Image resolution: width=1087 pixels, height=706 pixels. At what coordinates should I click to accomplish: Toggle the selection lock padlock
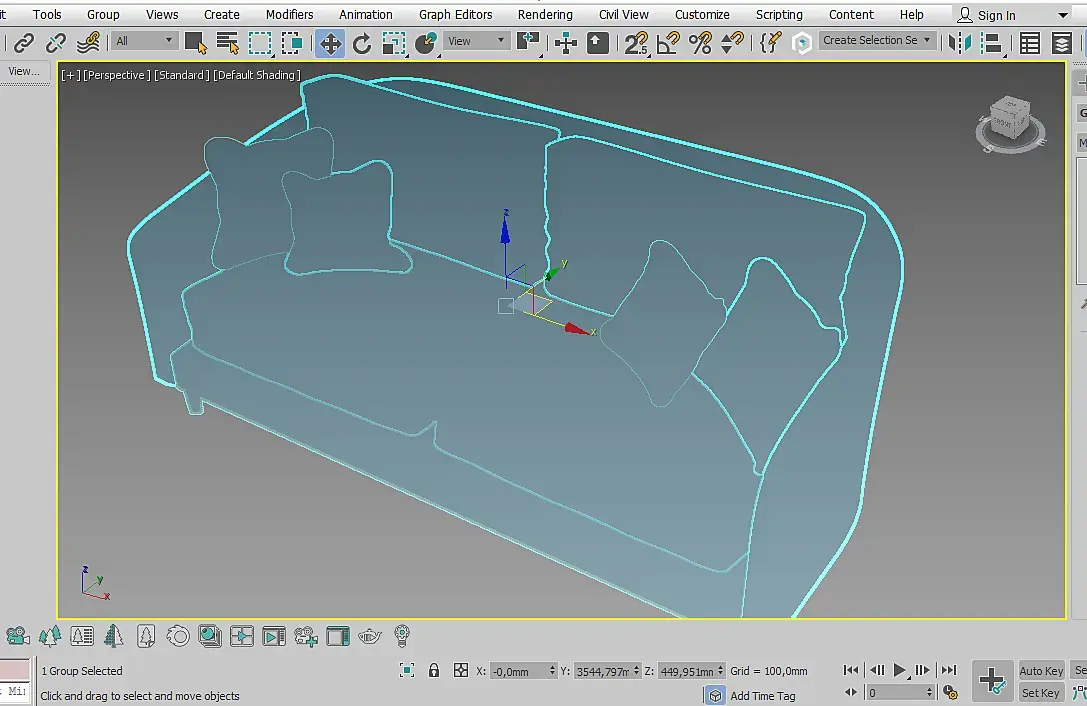click(x=433, y=671)
